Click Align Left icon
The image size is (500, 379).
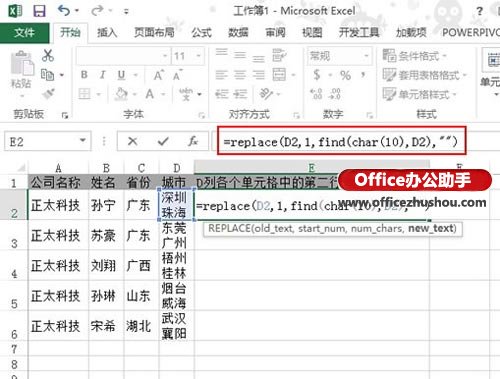pos(221,75)
